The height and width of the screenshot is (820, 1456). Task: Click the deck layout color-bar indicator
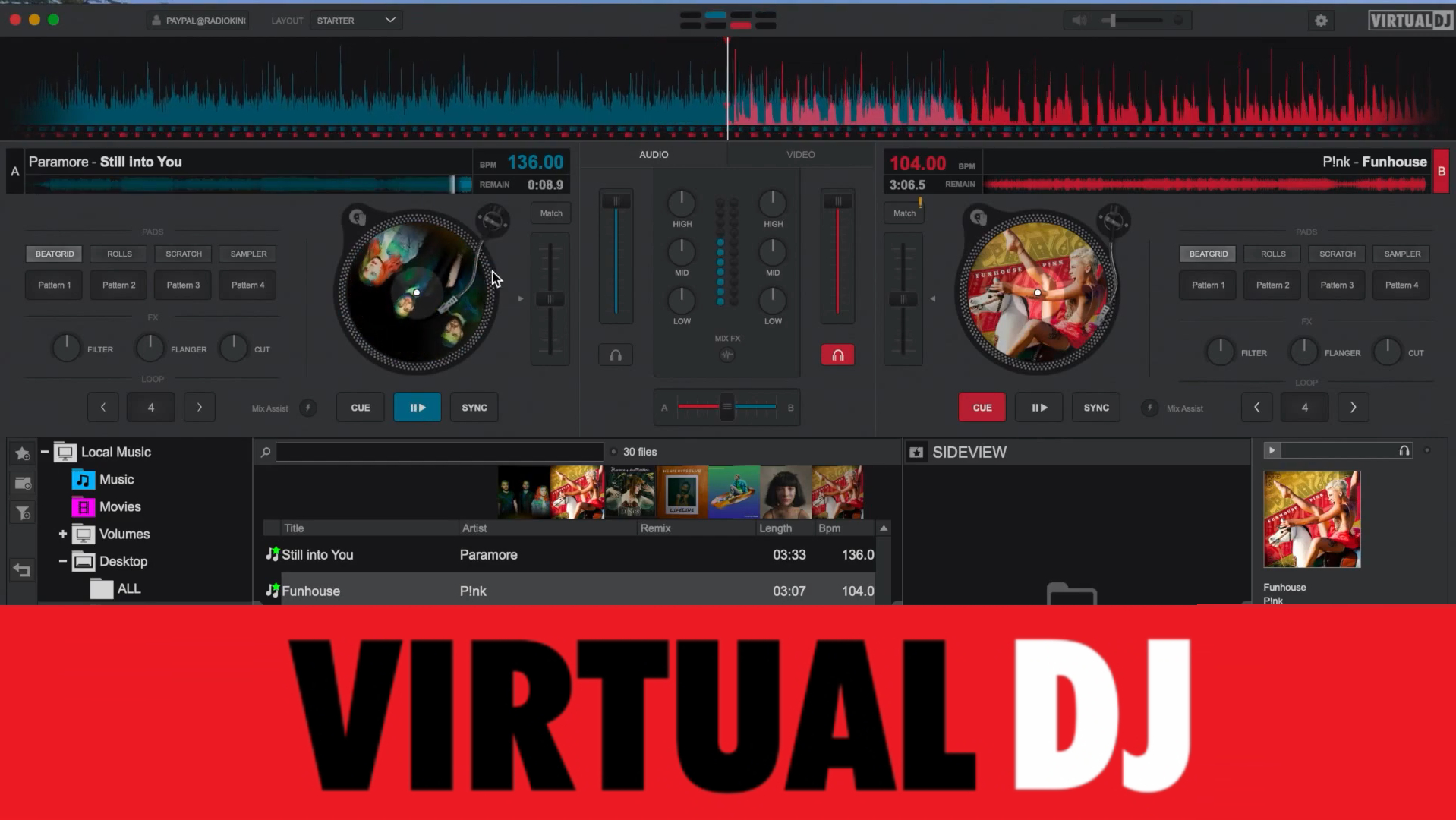(x=727, y=20)
